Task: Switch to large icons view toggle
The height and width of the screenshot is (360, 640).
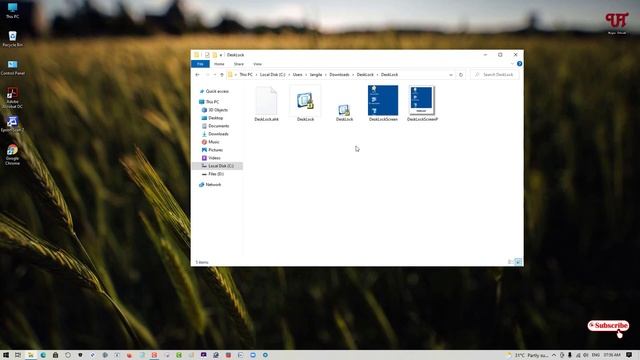Action: (x=518, y=262)
